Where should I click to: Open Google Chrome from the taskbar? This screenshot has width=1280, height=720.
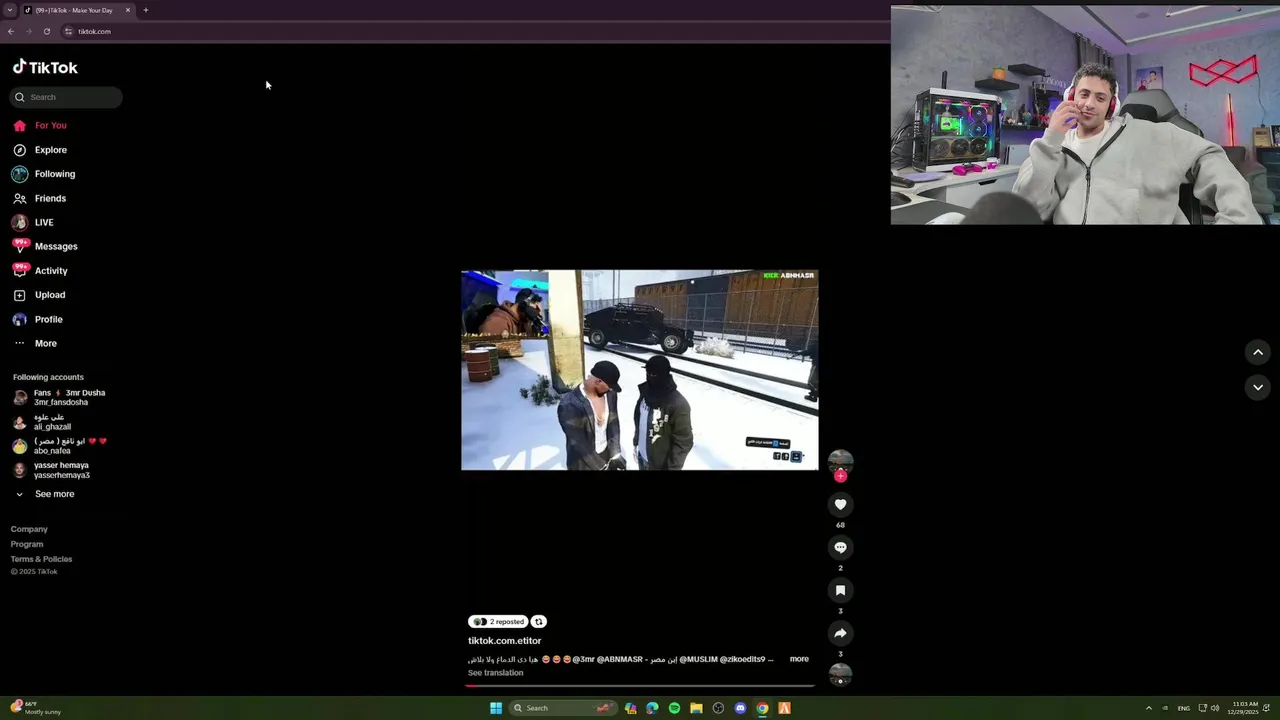coord(762,708)
